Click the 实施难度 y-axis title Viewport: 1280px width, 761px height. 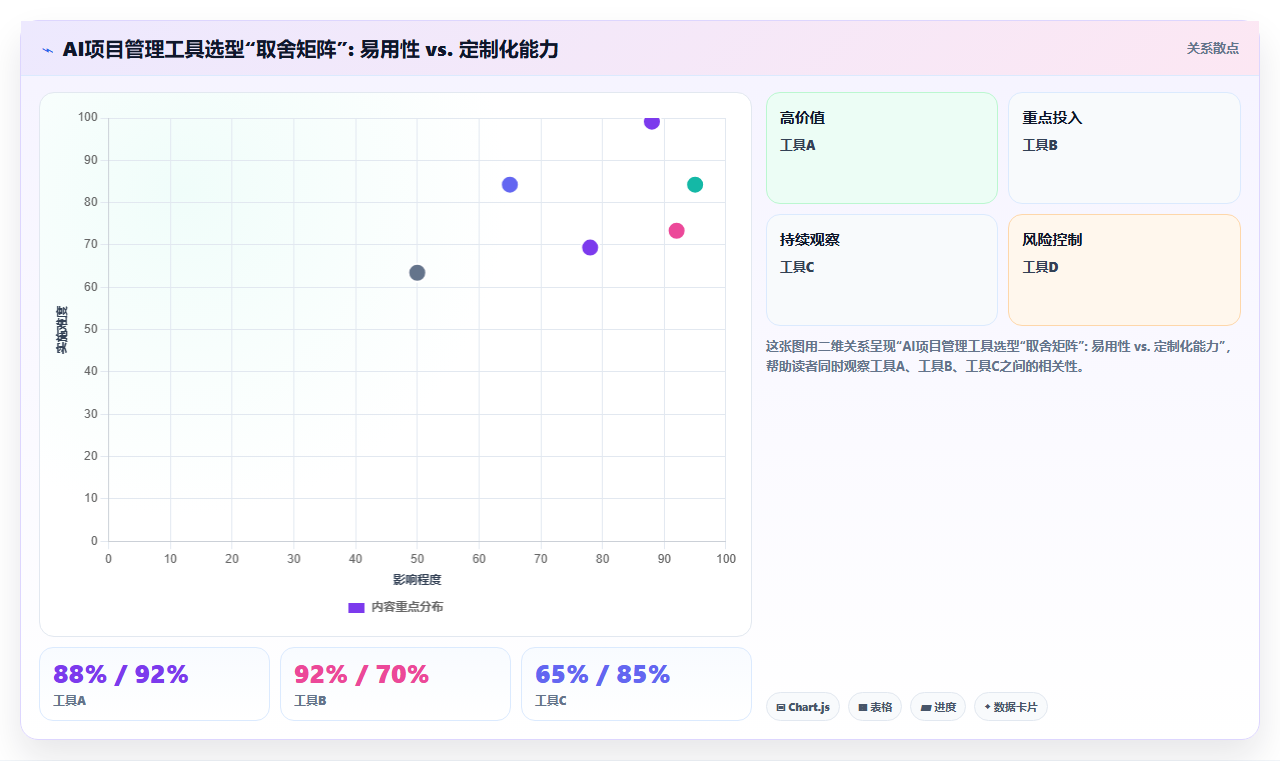[62, 330]
